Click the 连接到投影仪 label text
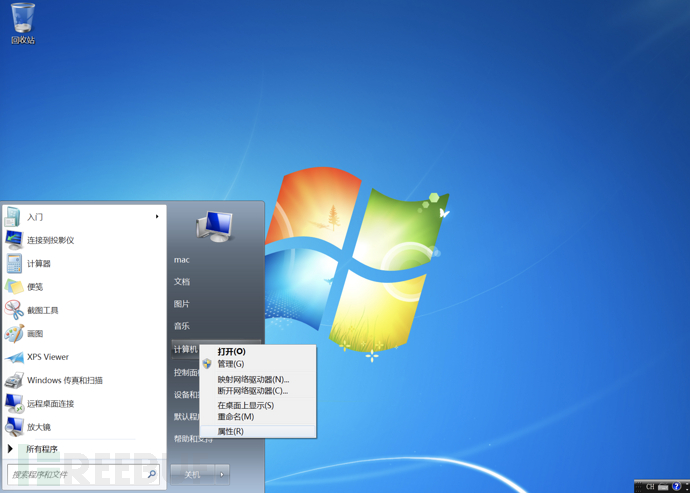Screen dimensions: 690x493 click(x=51, y=240)
